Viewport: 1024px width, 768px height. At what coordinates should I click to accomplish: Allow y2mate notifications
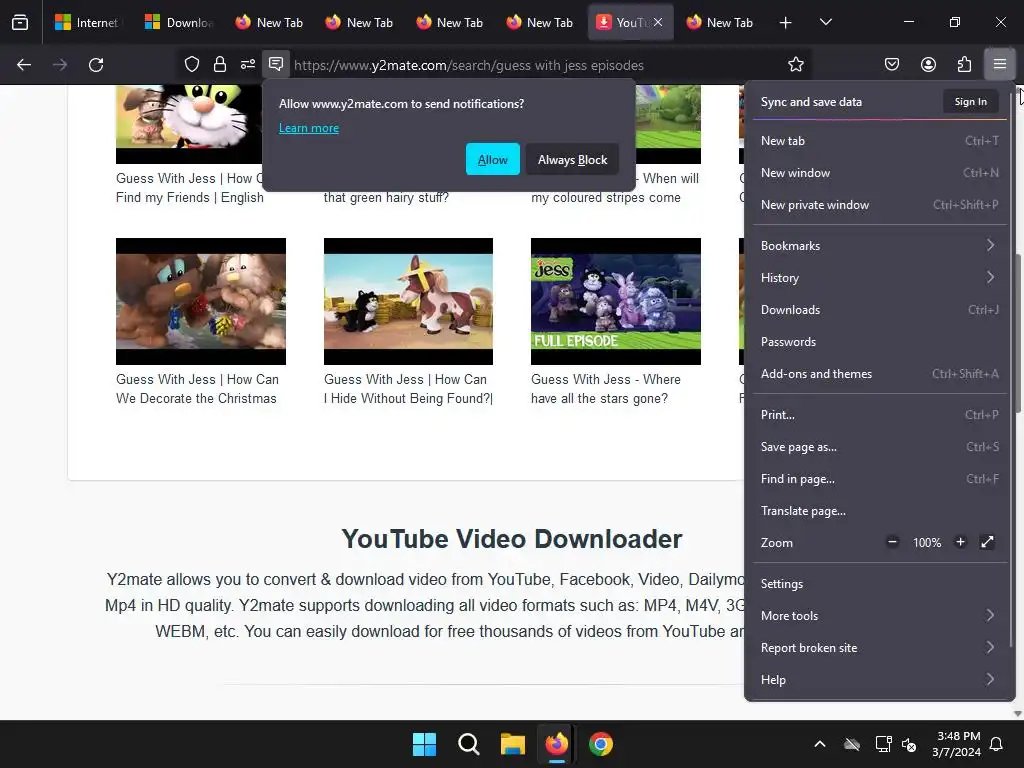492,159
